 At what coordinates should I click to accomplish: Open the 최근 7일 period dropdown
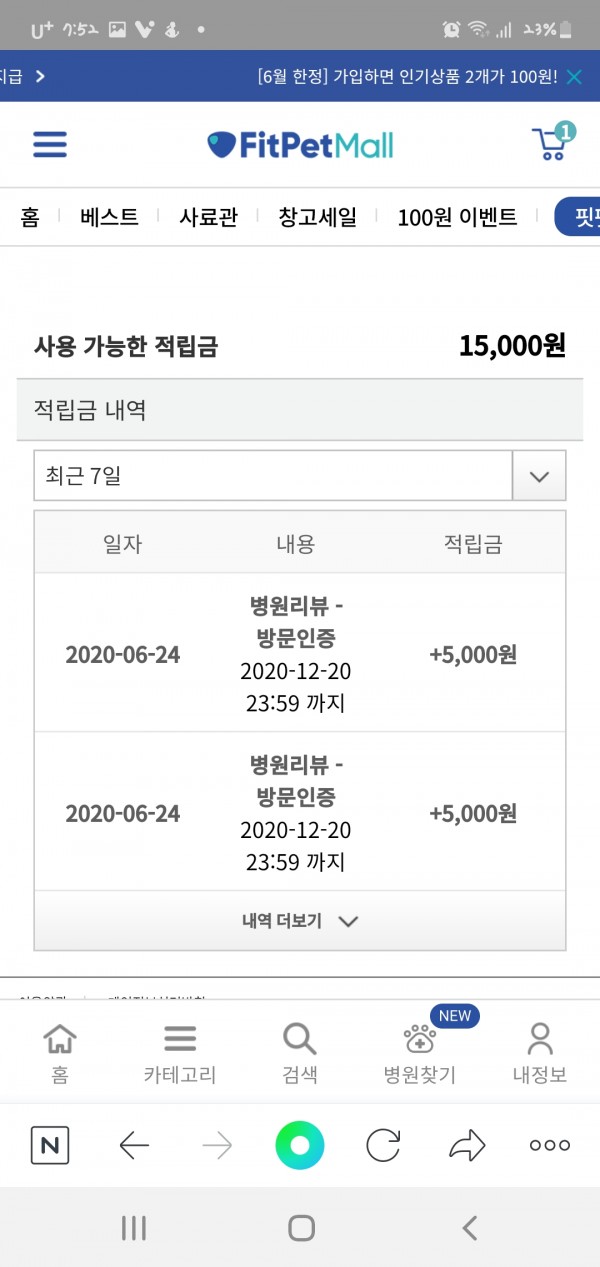pos(273,476)
